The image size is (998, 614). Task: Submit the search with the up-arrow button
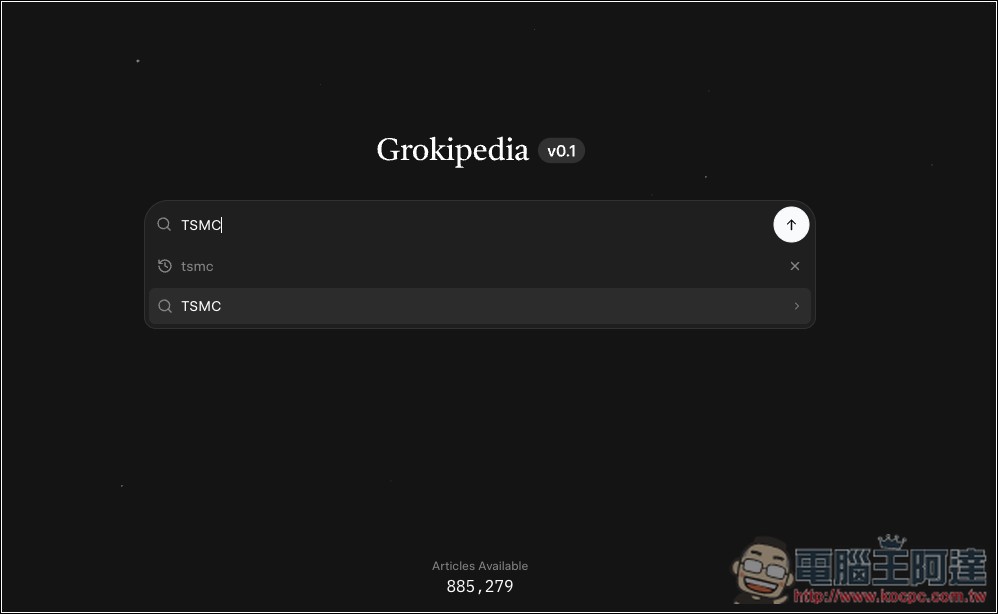pos(791,225)
